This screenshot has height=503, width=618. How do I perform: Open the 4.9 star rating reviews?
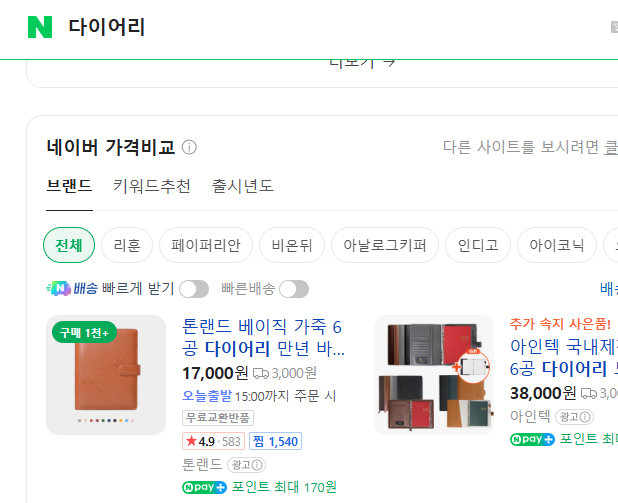tap(213, 441)
